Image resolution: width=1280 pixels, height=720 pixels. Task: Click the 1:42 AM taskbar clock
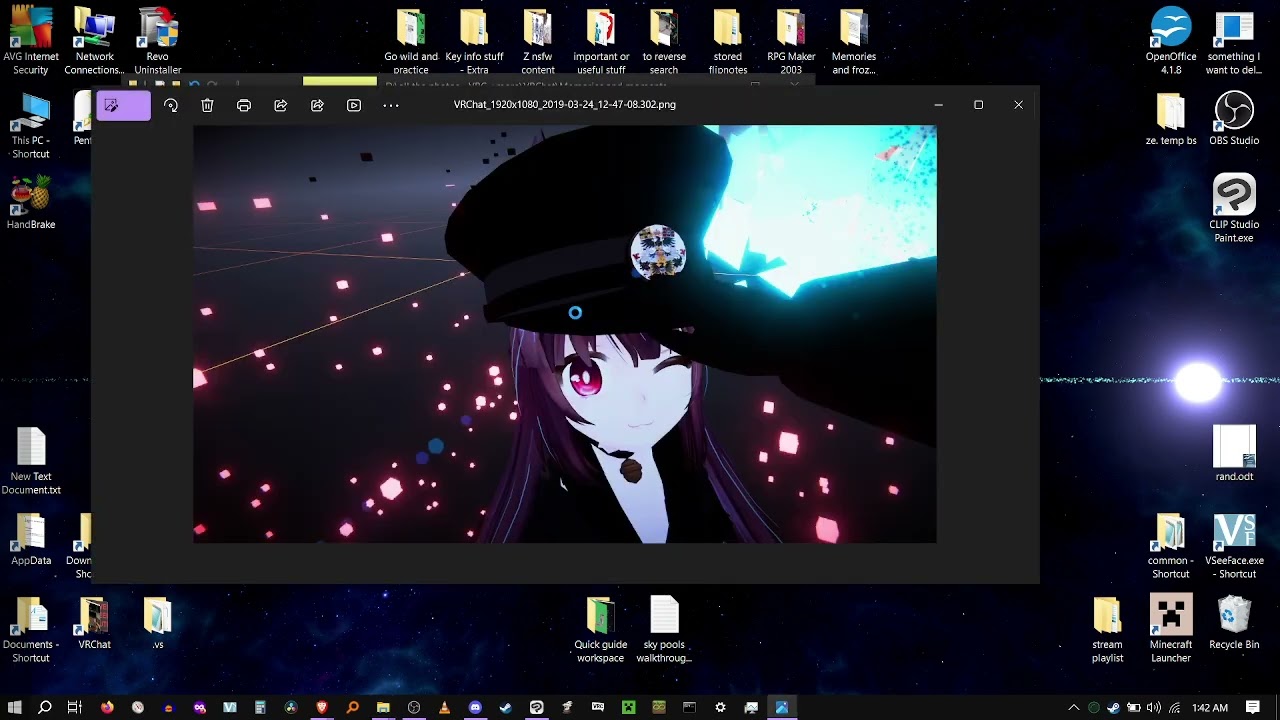[x=1210, y=708]
